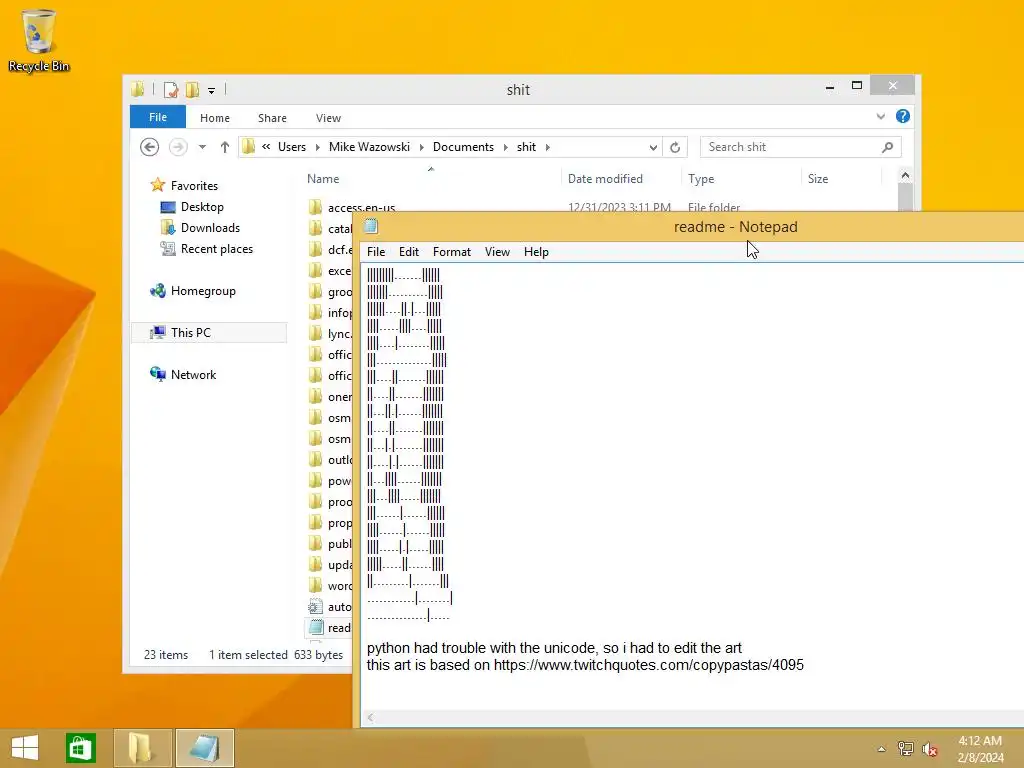Click the auto settings file icon
Screen dimensions: 1024x768
pos(315,606)
